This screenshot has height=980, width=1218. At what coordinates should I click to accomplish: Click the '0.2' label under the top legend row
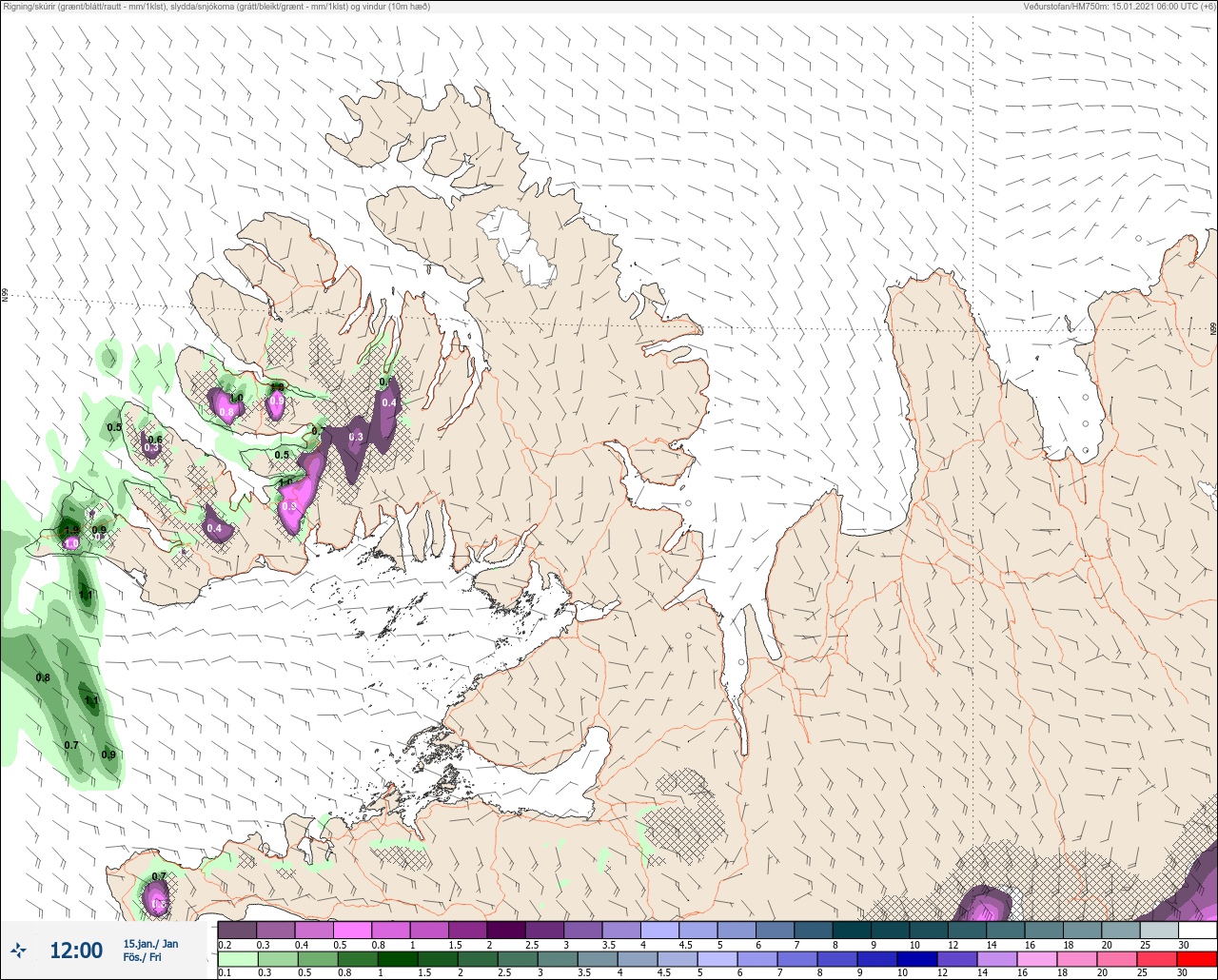tap(225, 944)
